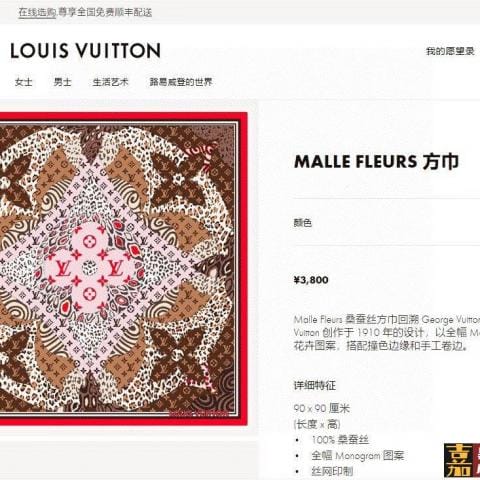Image resolution: width=480 pixels, height=480 pixels.
Task: Open the 女士 menu
Action: [x=24, y=82]
